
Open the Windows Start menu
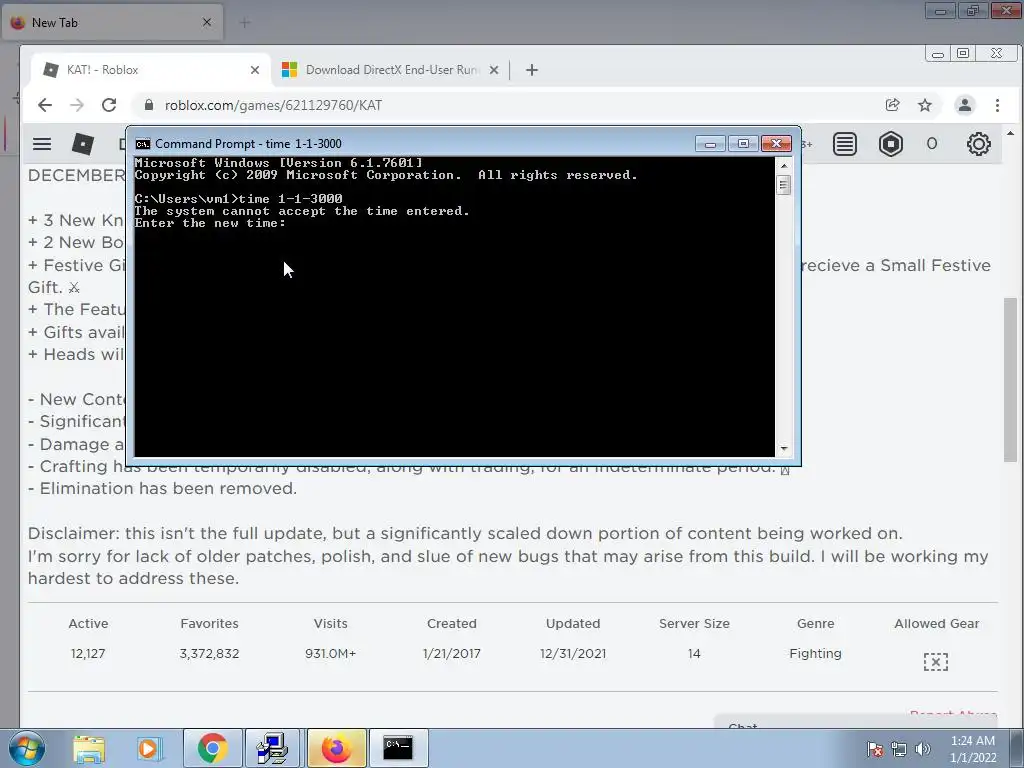click(25, 748)
